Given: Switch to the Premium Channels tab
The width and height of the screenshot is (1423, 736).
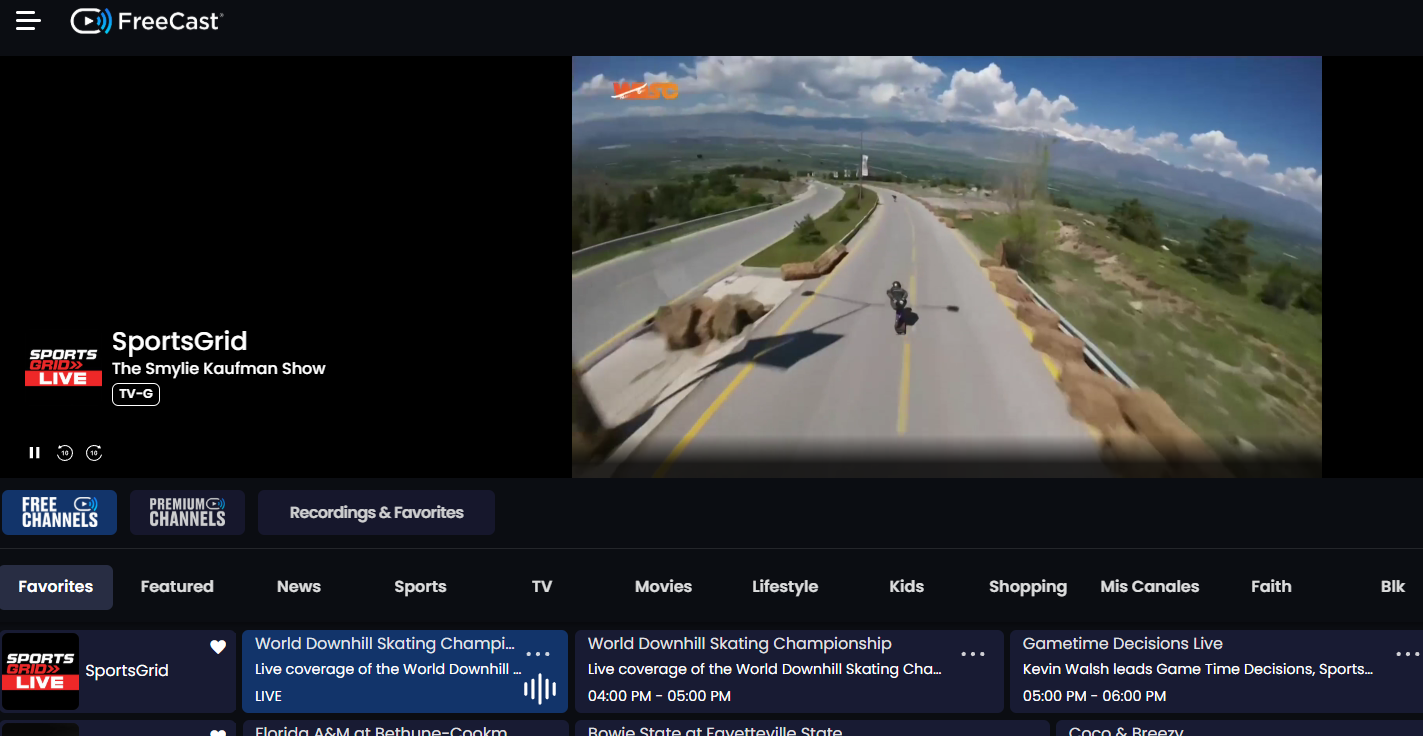Looking at the screenshot, I should [x=187, y=512].
